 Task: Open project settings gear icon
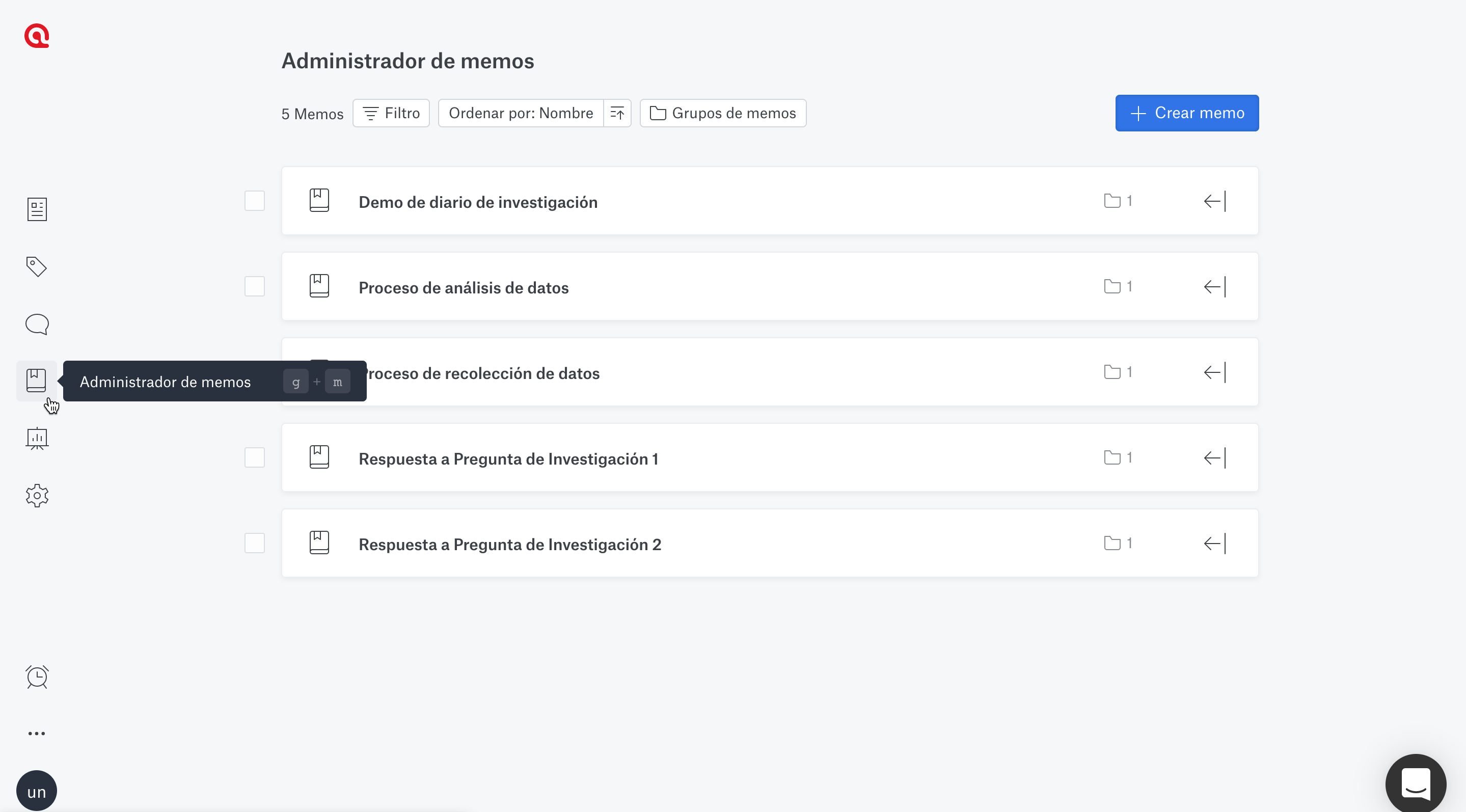coord(37,496)
